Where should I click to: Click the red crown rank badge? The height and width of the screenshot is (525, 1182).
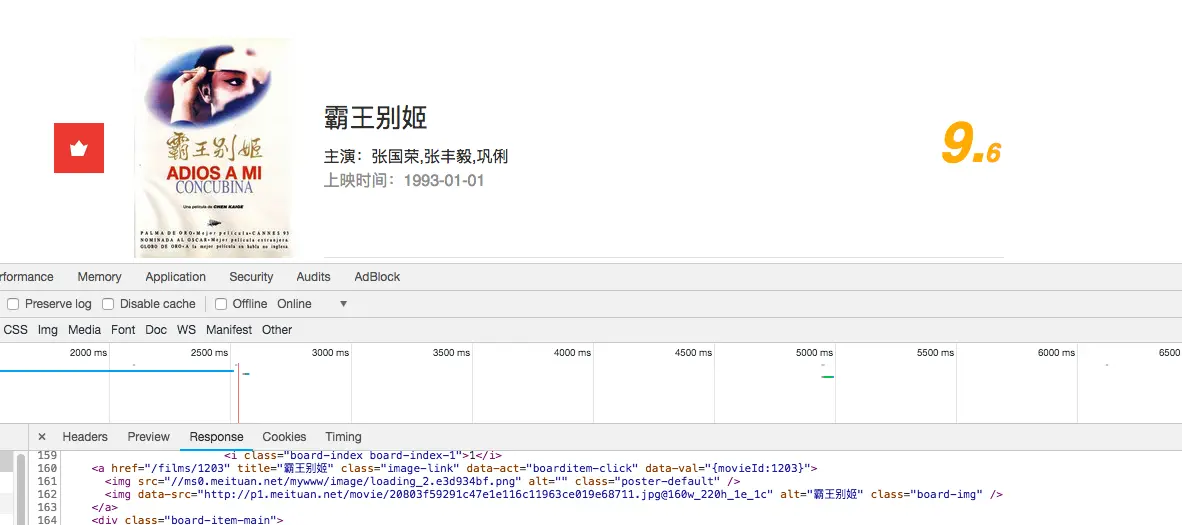tap(78, 148)
